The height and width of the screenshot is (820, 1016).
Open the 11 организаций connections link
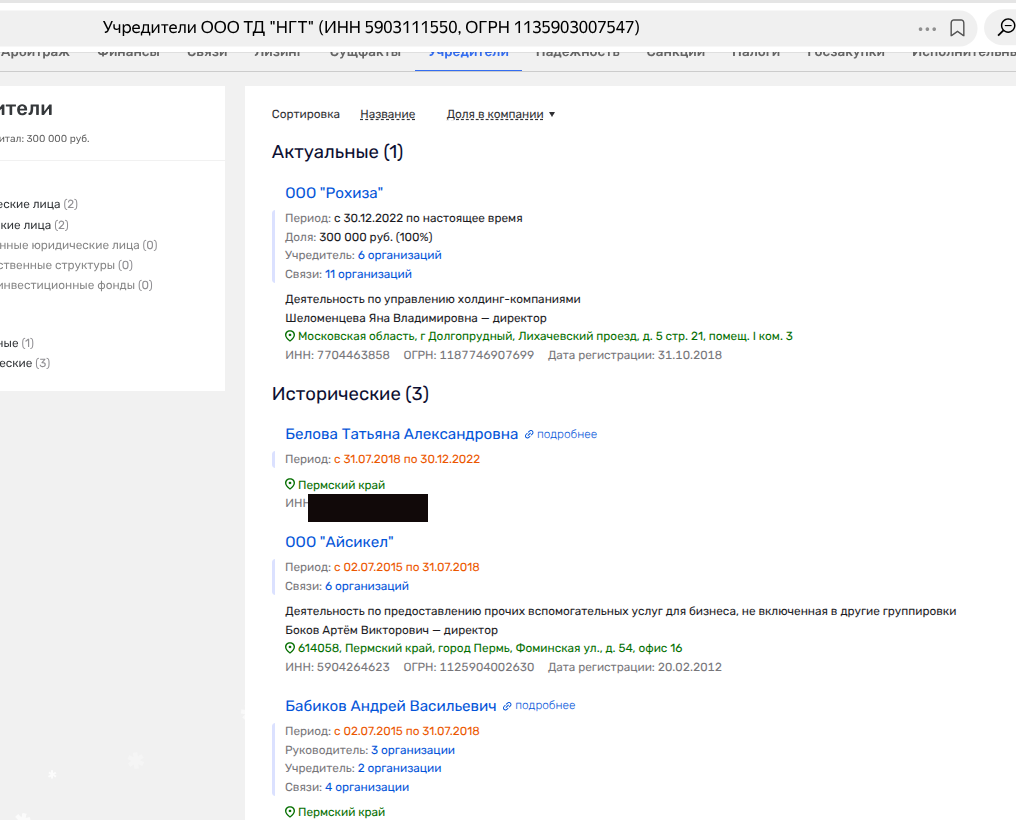click(368, 274)
